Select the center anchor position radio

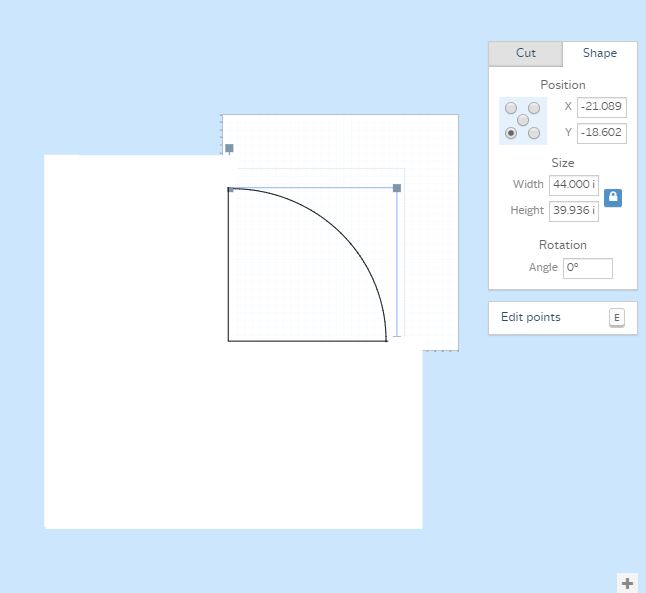coord(523,120)
